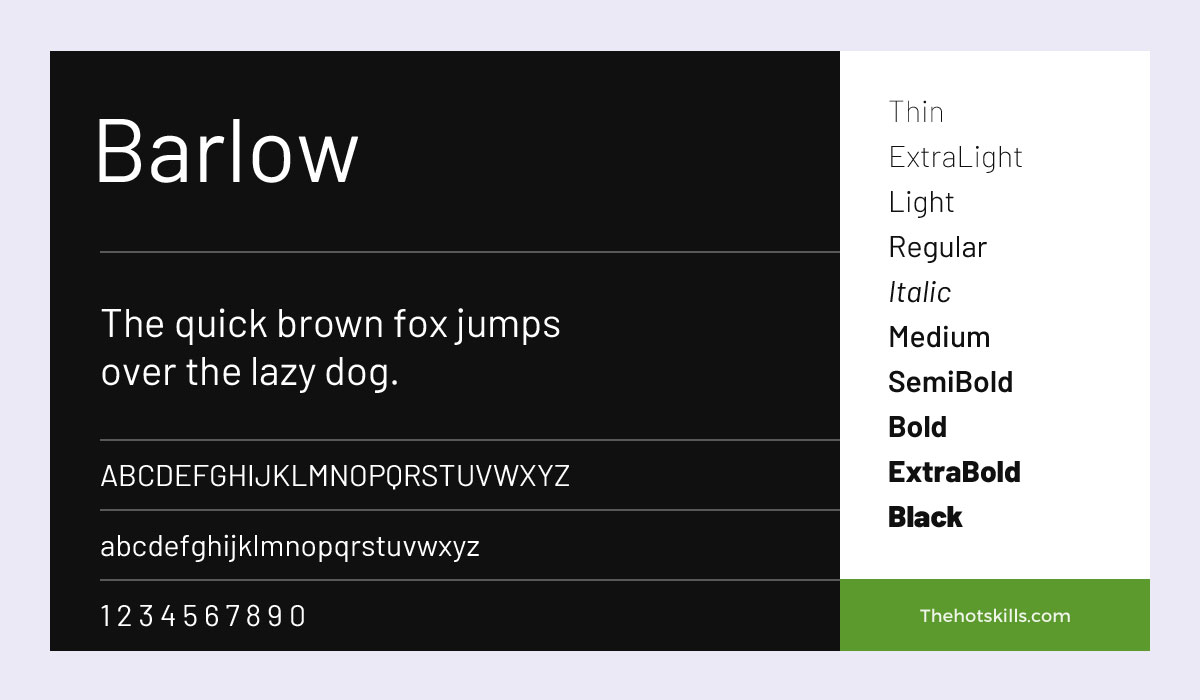Screen dimensions: 1200x700
Task: Choose the ExtraBold weight label
Action: 954,472
